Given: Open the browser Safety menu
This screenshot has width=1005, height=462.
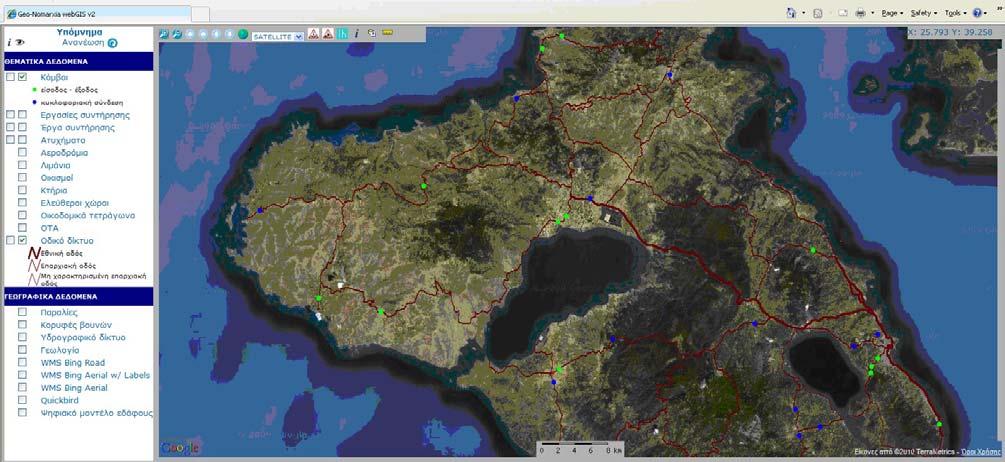Looking at the screenshot, I should point(924,13).
